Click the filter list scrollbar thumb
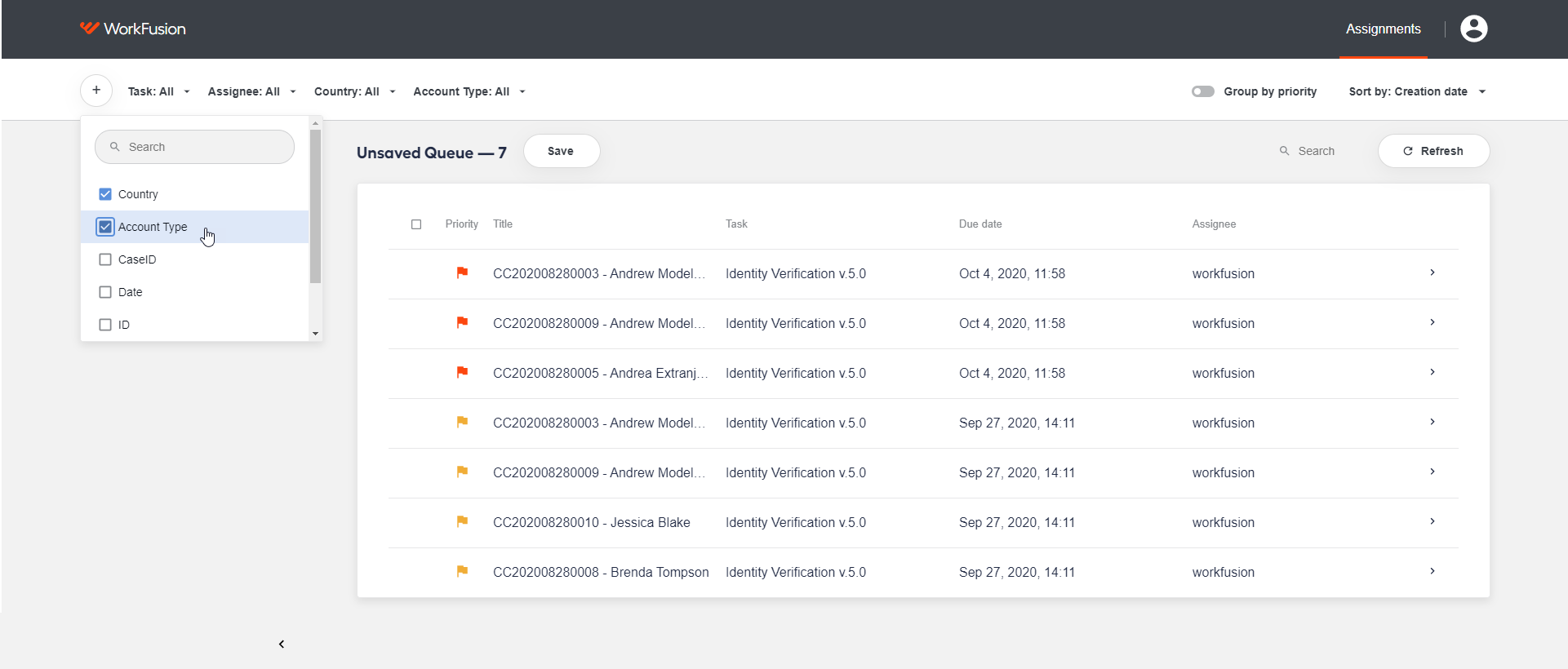 [315, 206]
